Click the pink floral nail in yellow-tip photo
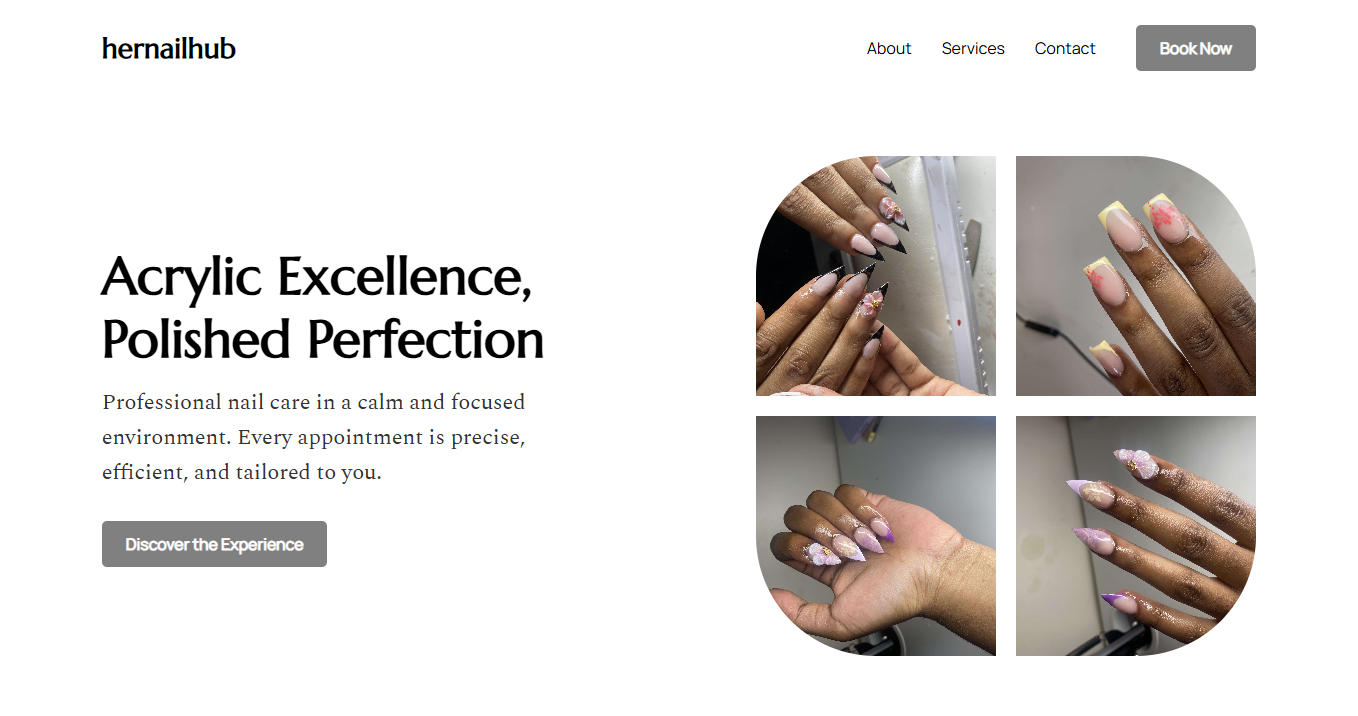Image resolution: width=1358 pixels, height=716 pixels. click(x=1163, y=217)
